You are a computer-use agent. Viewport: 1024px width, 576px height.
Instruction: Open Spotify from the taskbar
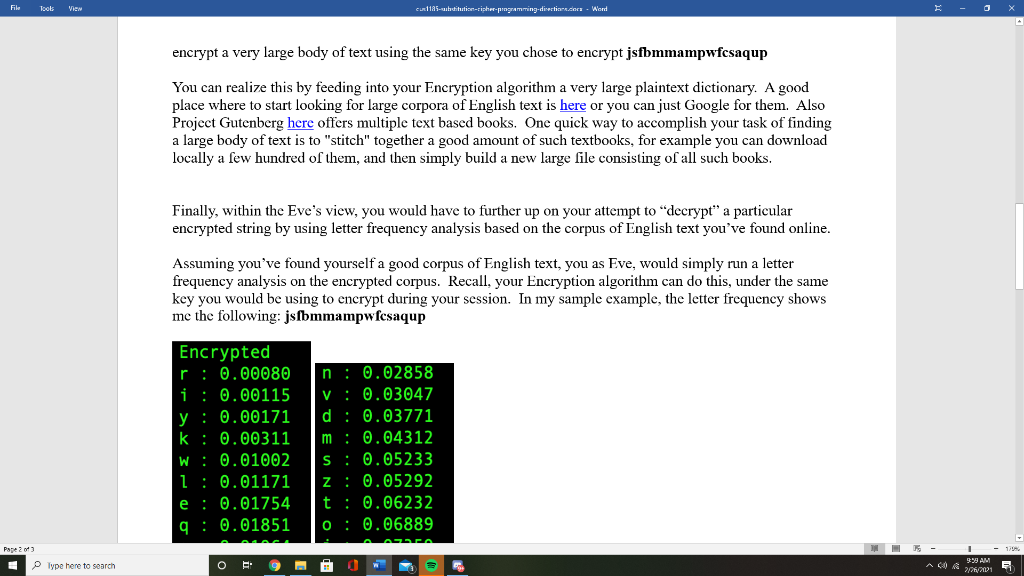coord(431,565)
